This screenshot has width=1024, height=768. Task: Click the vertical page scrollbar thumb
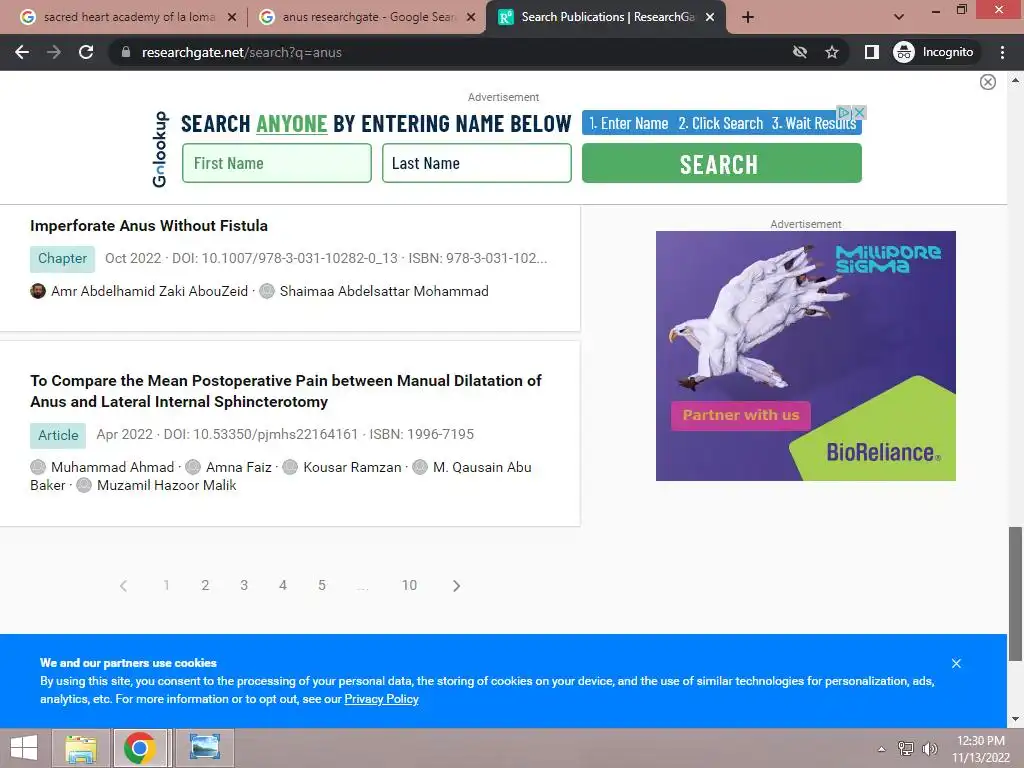pyautogui.click(x=1015, y=594)
